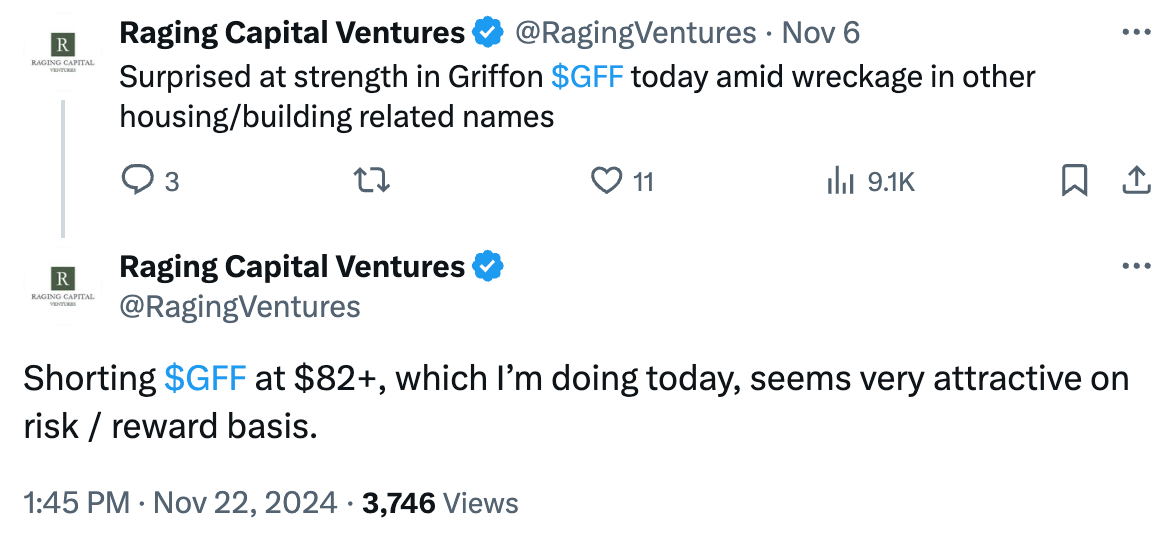Like the Nov 6 tweet with 11 likes
The height and width of the screenshot is (540, 1172).
coord(622,182)
